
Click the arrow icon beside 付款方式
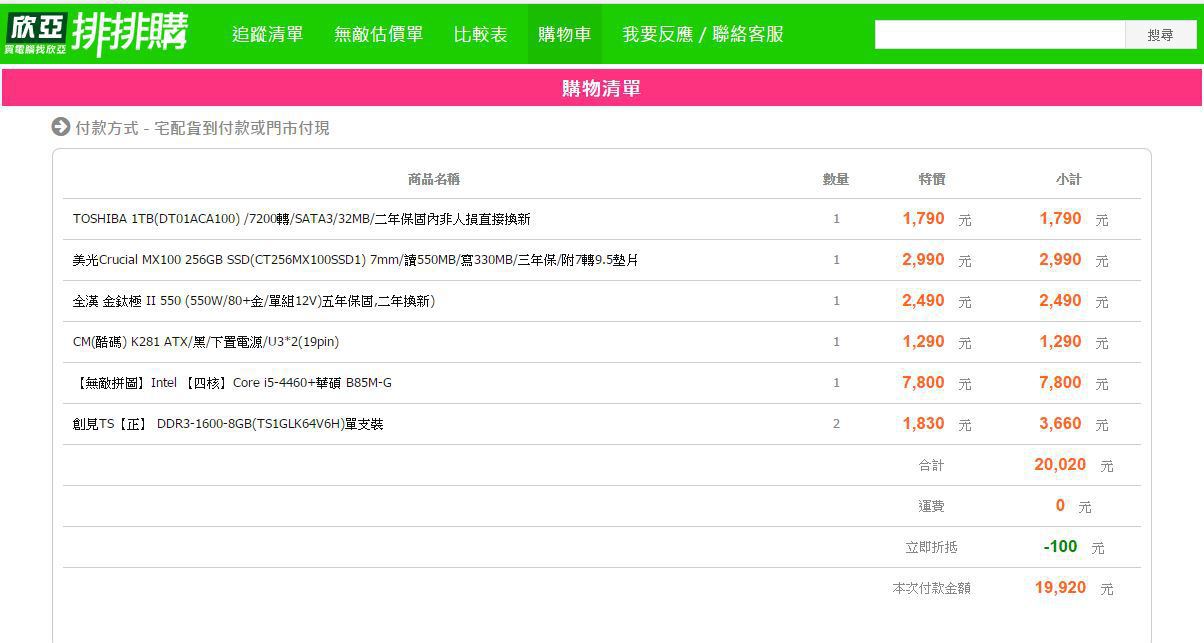60,127
